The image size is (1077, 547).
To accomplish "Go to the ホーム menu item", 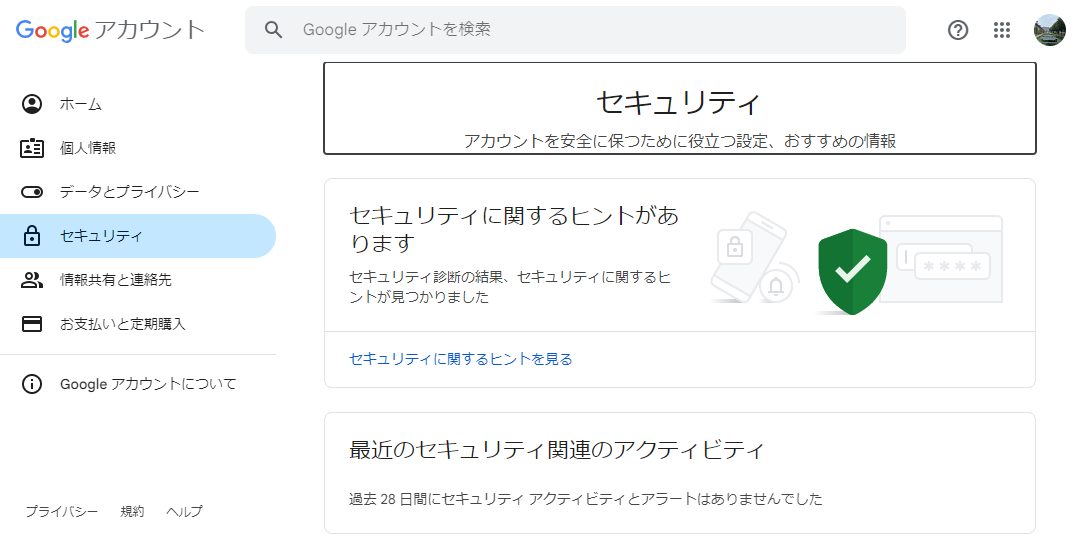I will pyautogui.click(x=137, y=104).
